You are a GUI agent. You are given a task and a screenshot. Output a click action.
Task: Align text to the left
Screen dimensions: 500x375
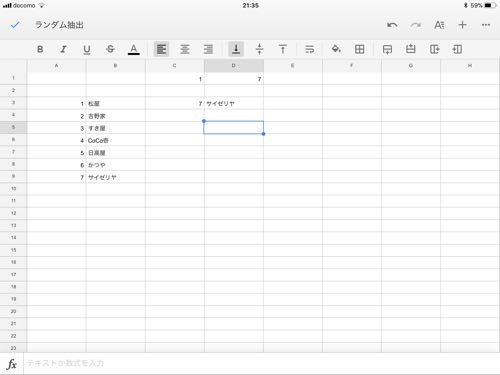point(161,49)
